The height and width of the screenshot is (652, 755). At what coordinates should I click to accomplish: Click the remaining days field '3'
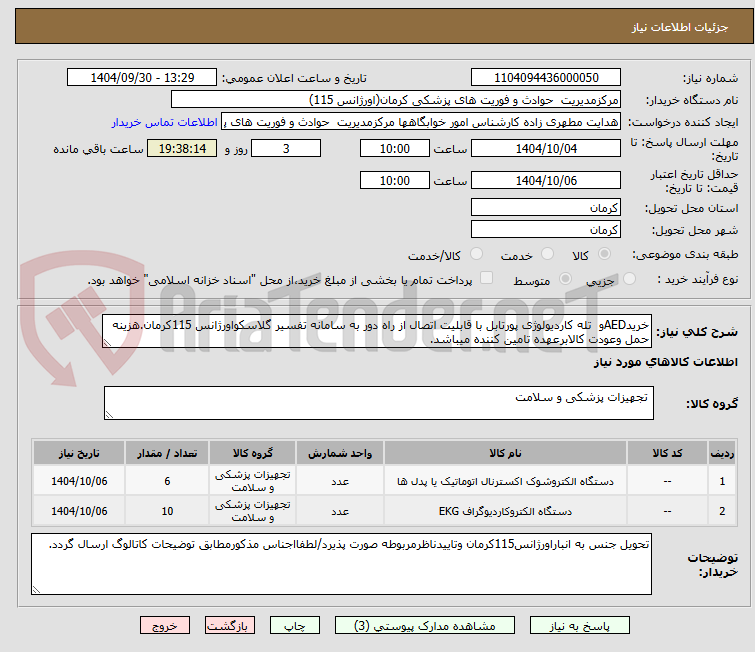click(286, 148)
